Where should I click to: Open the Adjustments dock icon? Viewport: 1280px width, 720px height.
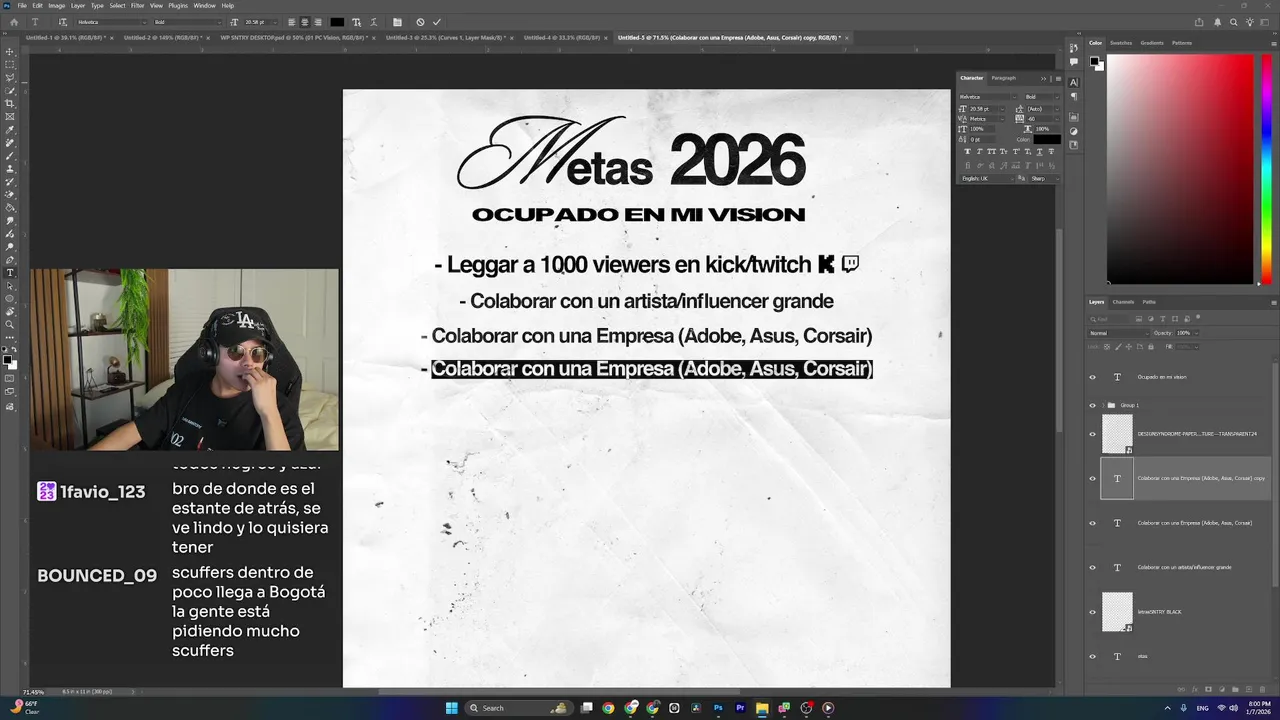1074,131
